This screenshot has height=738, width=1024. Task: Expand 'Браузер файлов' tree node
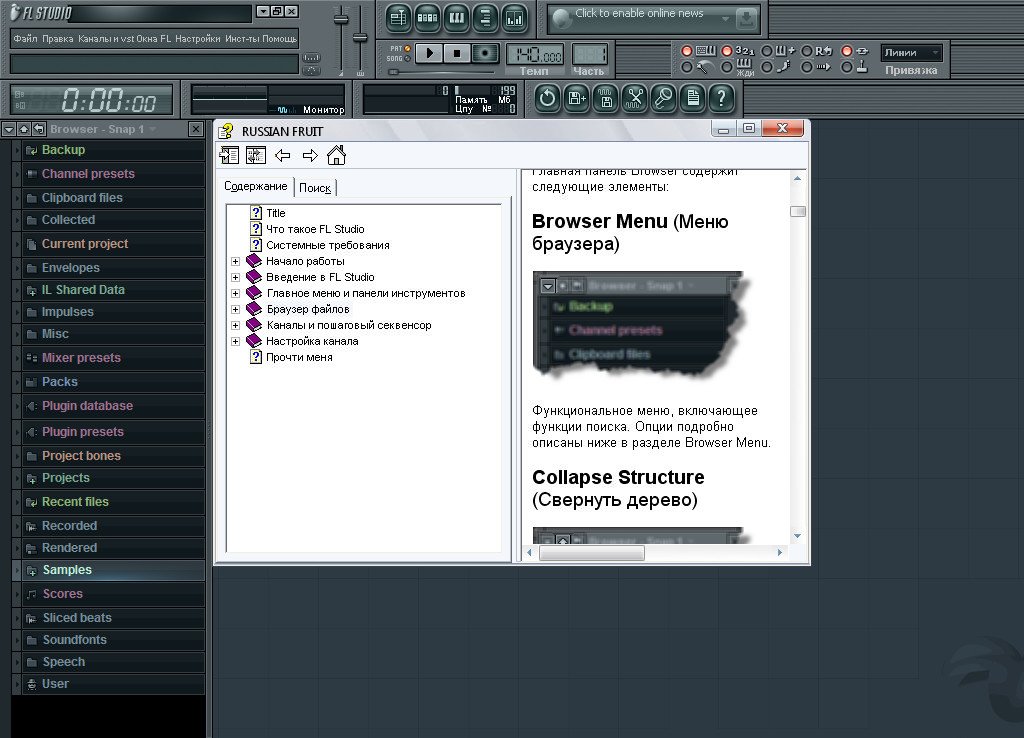tap(236, 309)
